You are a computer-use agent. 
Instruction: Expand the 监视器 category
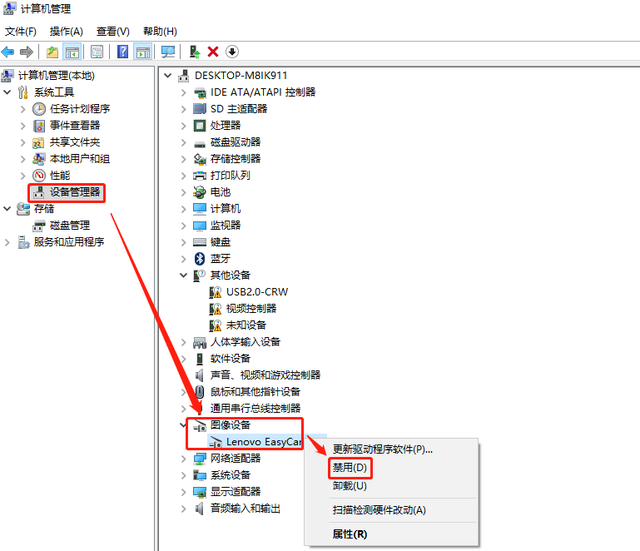point(184,225)
